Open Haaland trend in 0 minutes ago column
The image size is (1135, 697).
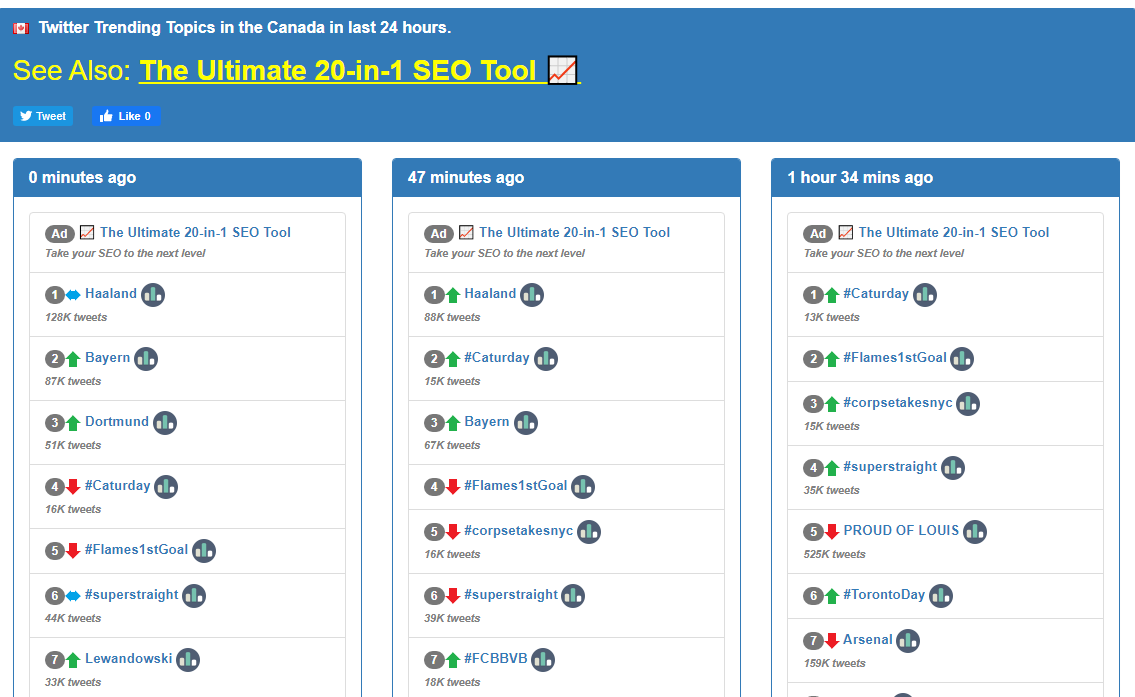[111, 293]
